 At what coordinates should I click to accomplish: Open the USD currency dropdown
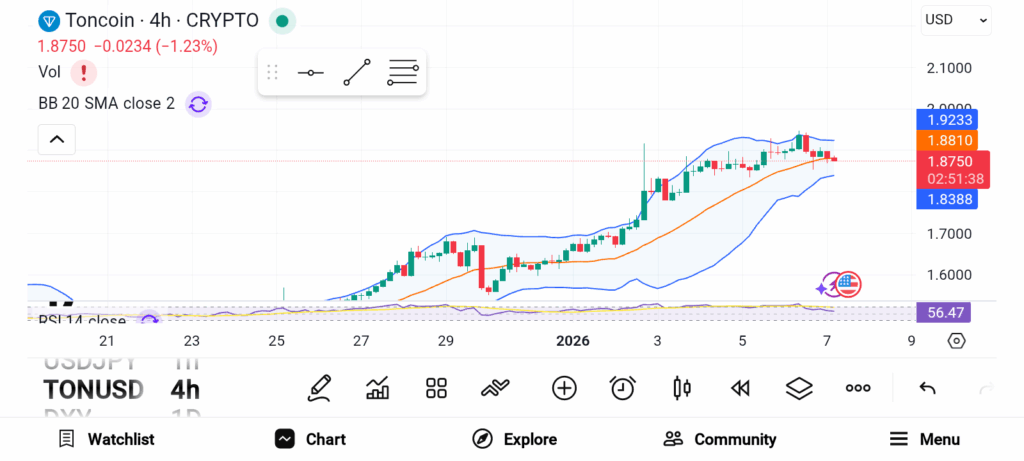[956, 19]
